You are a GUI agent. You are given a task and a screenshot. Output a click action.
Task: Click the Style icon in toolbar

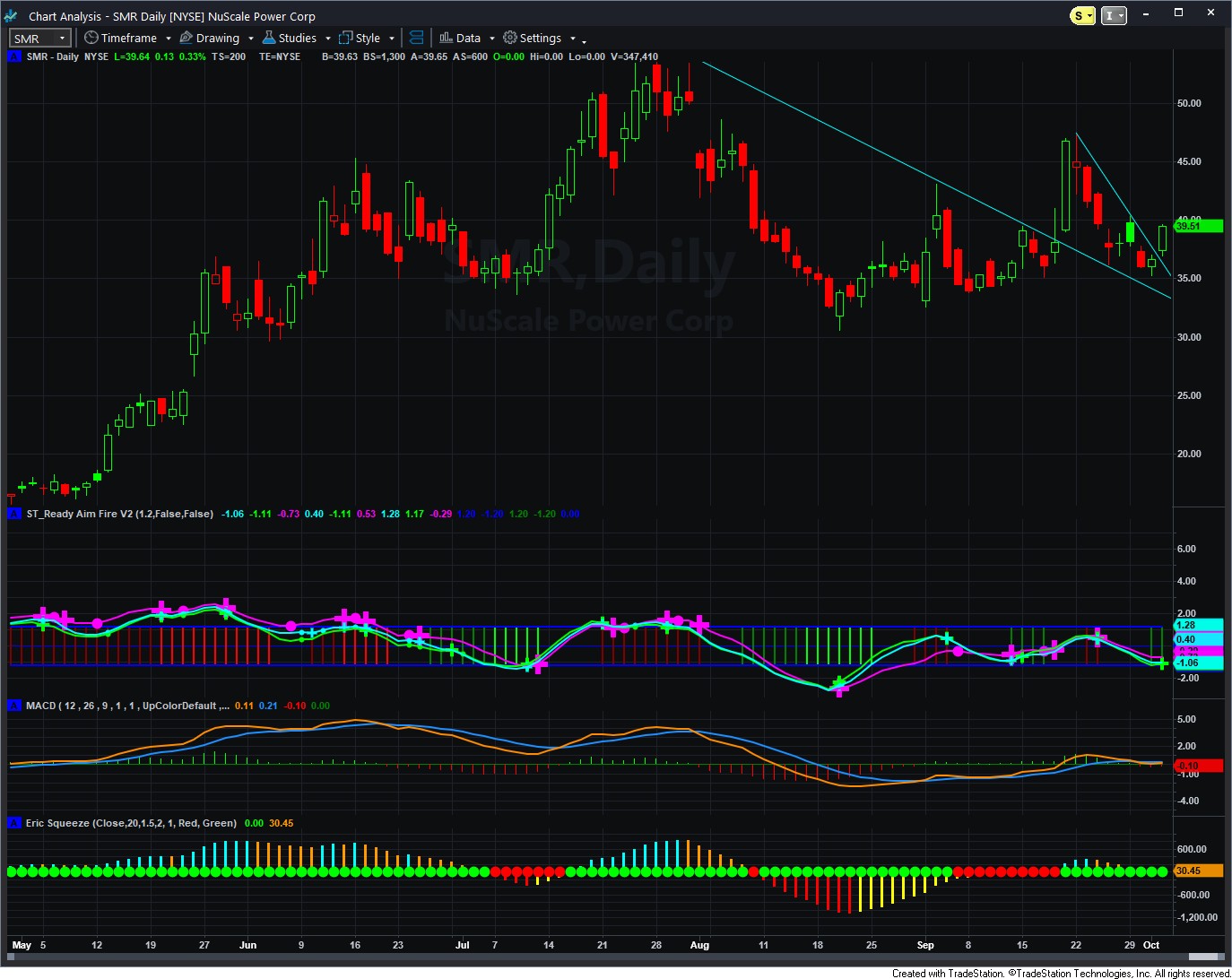(x=345, y=38)
